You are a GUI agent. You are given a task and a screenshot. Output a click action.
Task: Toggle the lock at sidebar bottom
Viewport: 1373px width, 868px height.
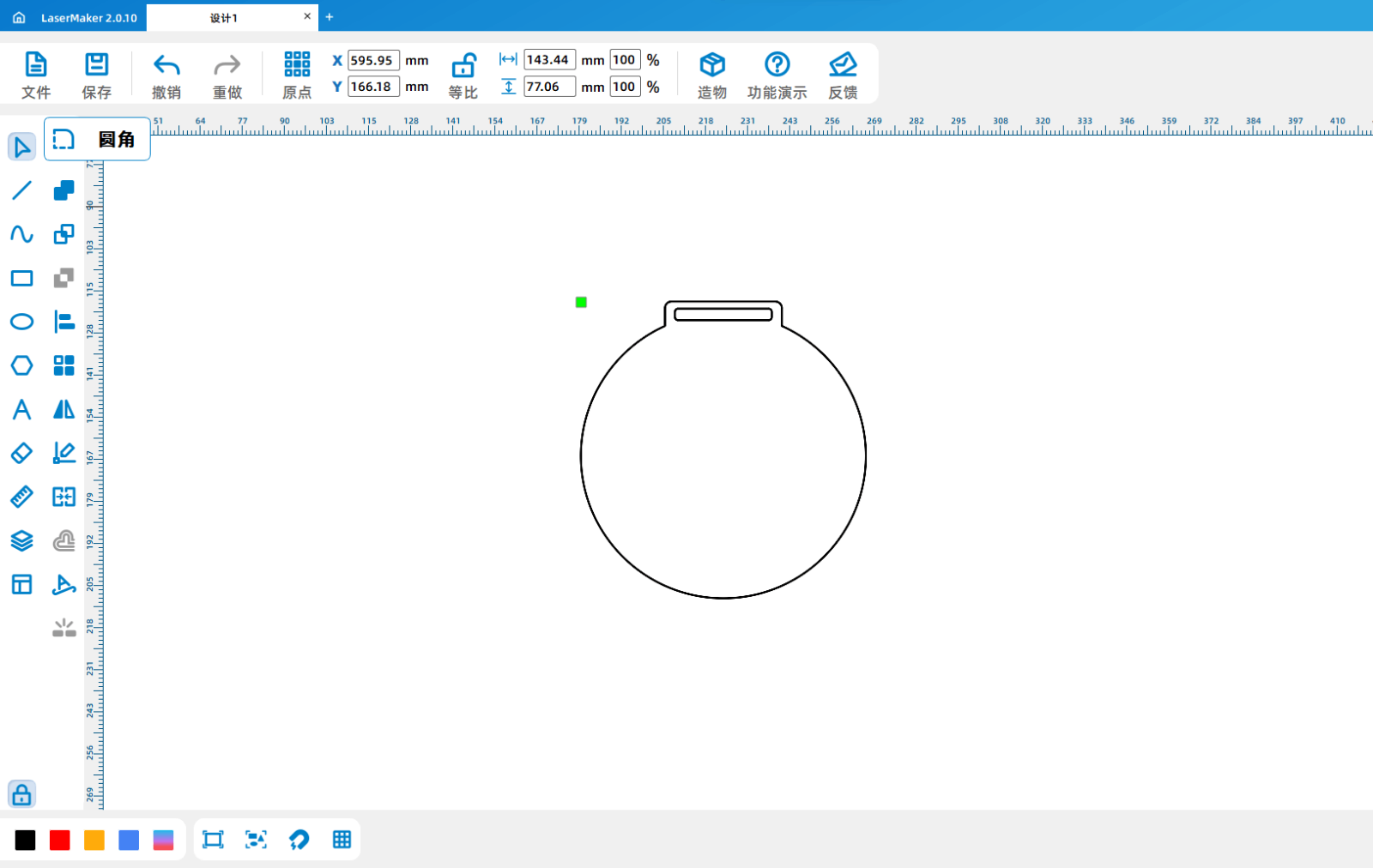21,794
